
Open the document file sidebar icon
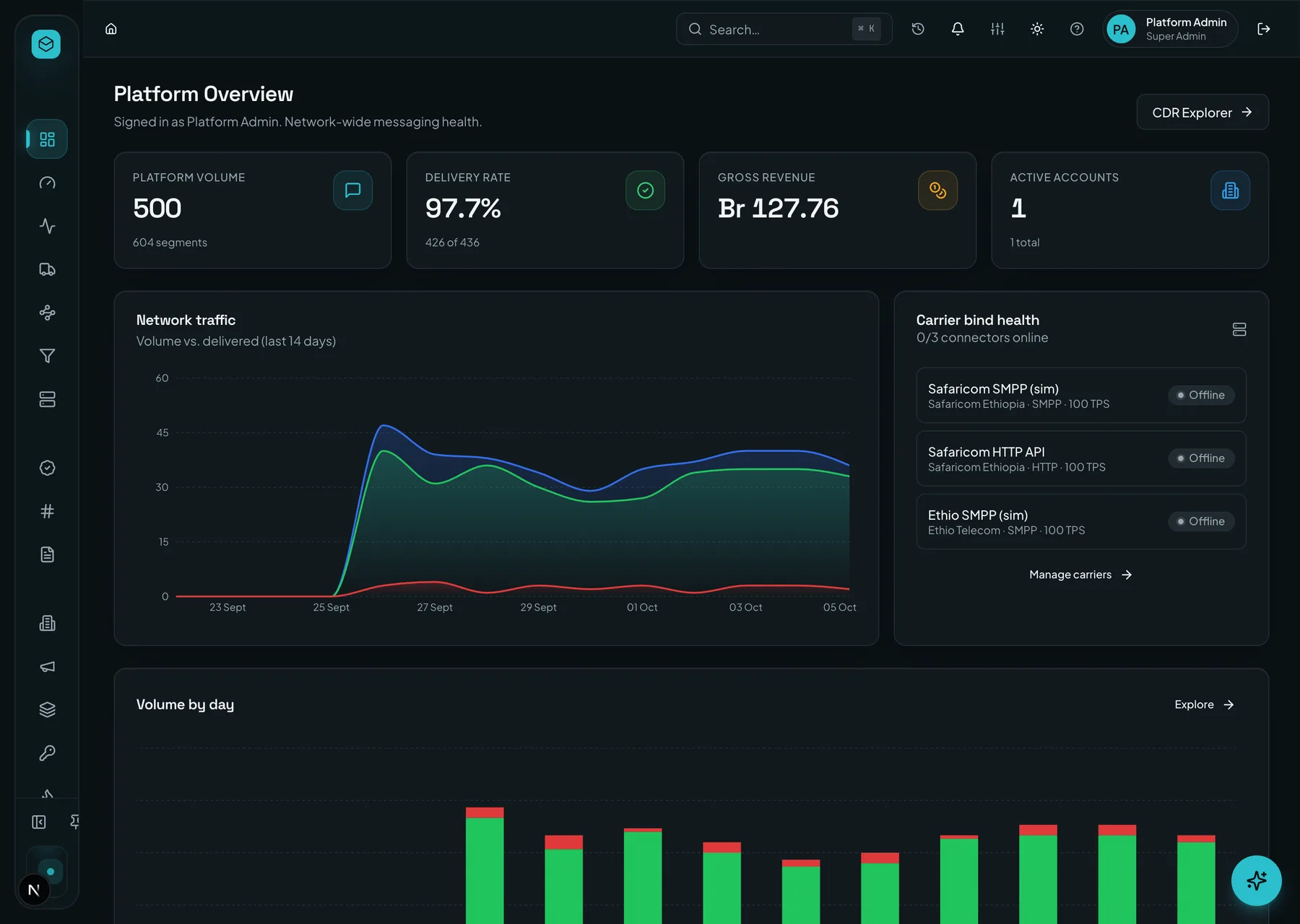pyautogui.click(x=47, y=554)
